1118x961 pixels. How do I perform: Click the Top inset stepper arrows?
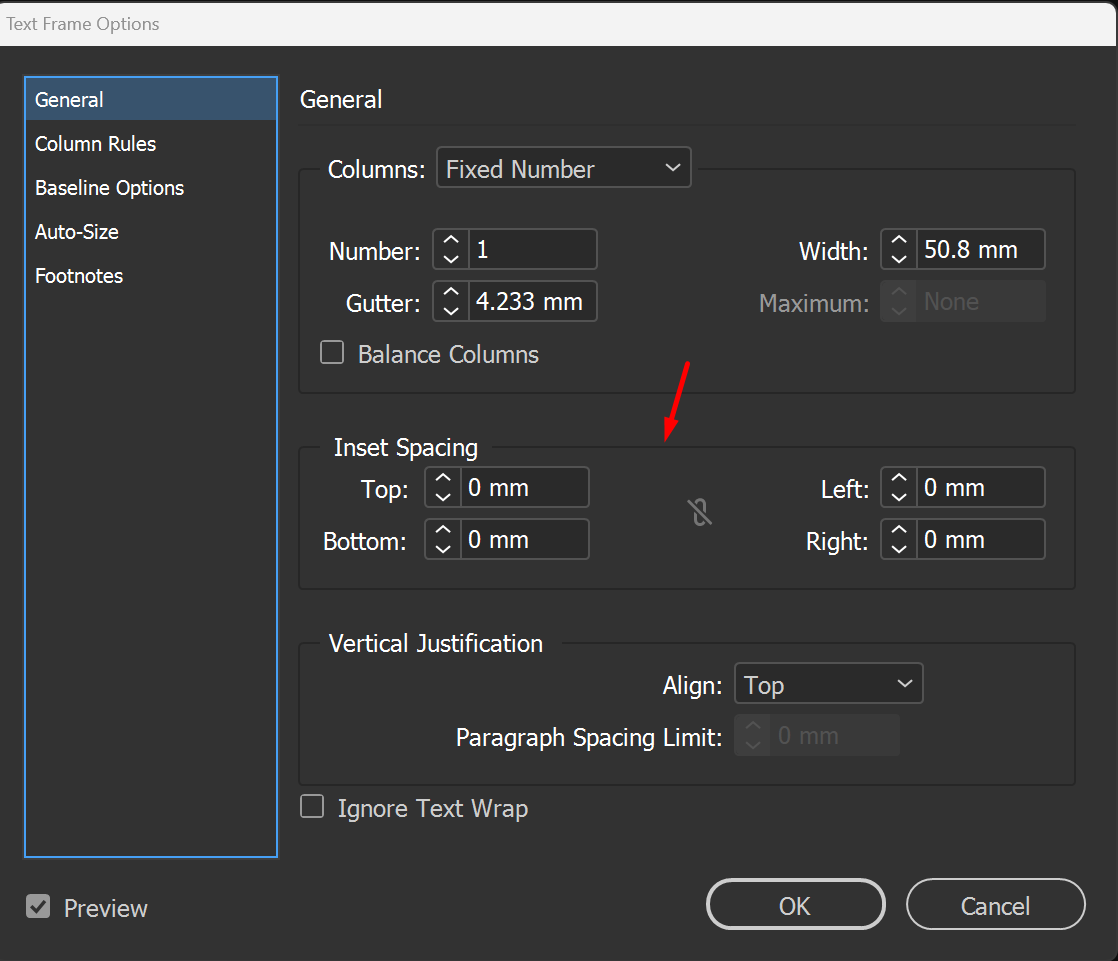coord(443,488)
